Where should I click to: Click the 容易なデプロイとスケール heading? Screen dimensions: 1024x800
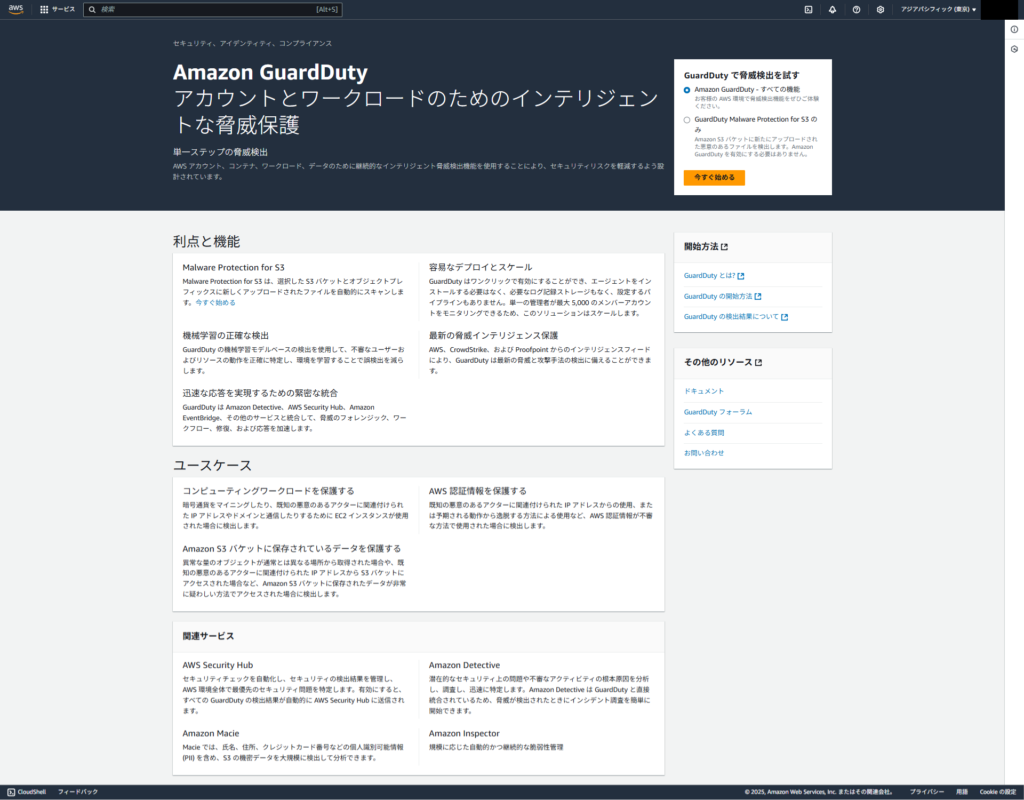[x=480, y=268]
